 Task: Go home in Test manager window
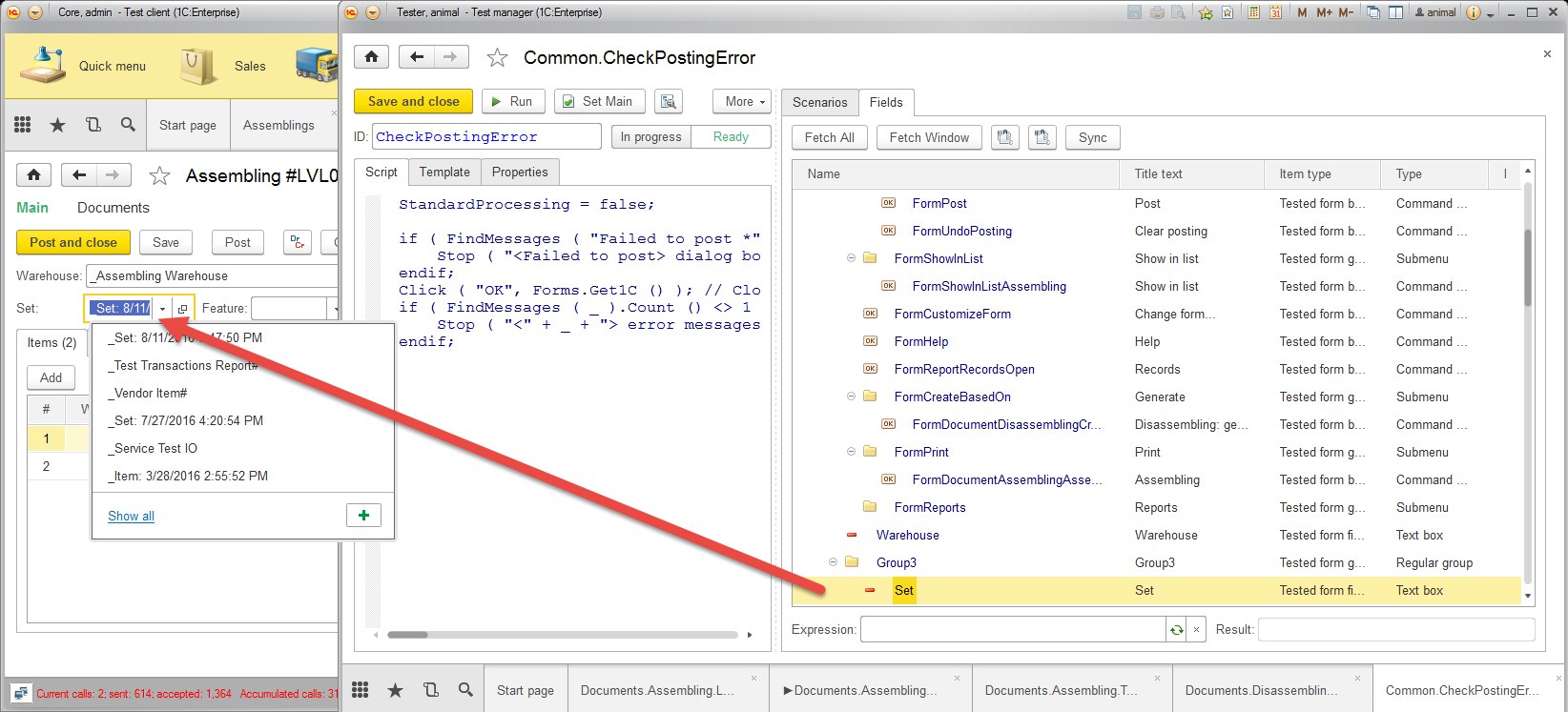point(372,57)
